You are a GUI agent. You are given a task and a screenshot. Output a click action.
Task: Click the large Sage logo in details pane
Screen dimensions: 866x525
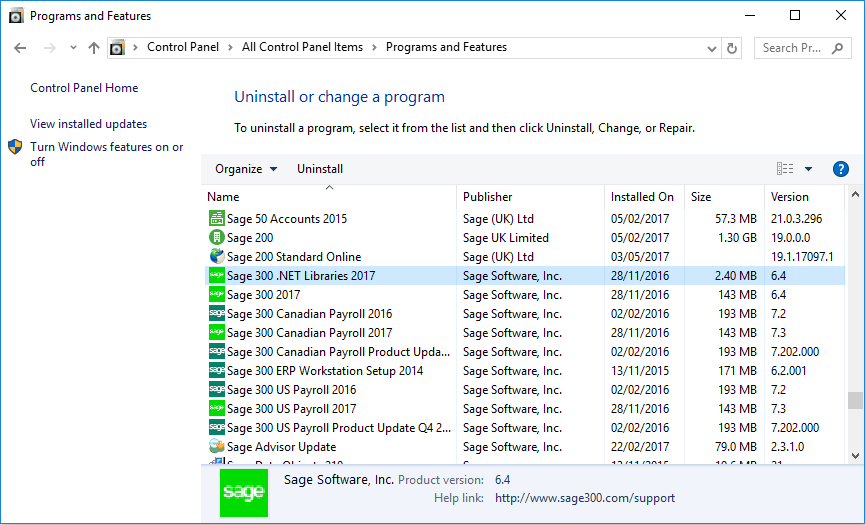244,492
